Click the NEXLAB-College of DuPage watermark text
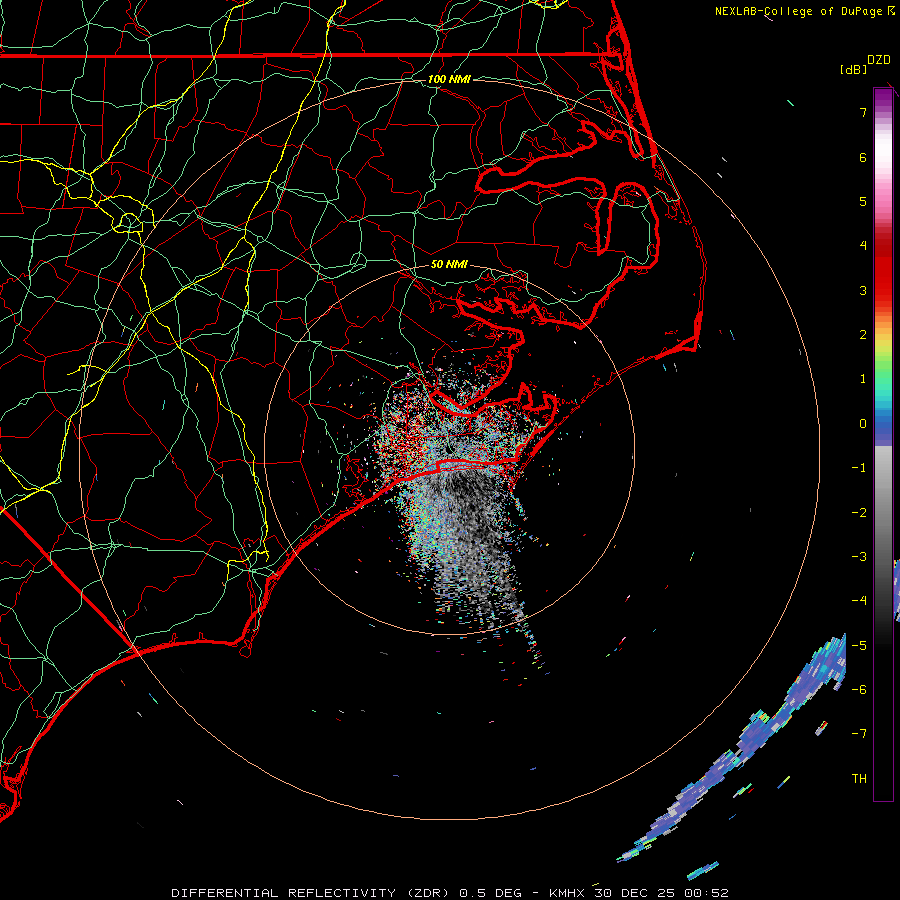900x900 pixels. coord(798,11)
